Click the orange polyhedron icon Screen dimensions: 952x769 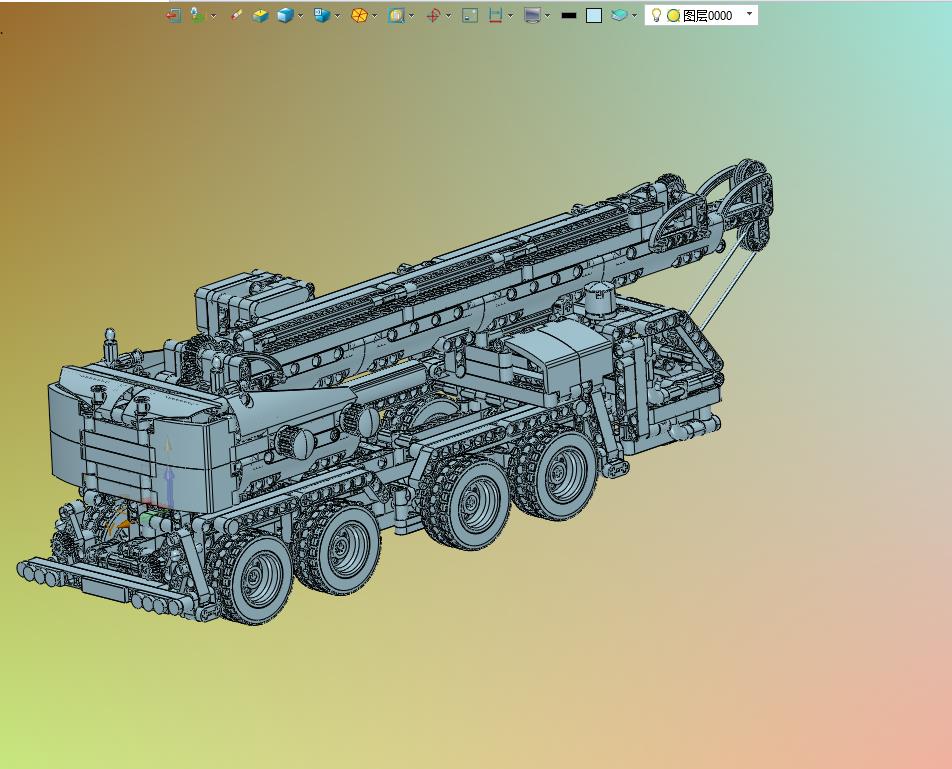pos(359,16)
